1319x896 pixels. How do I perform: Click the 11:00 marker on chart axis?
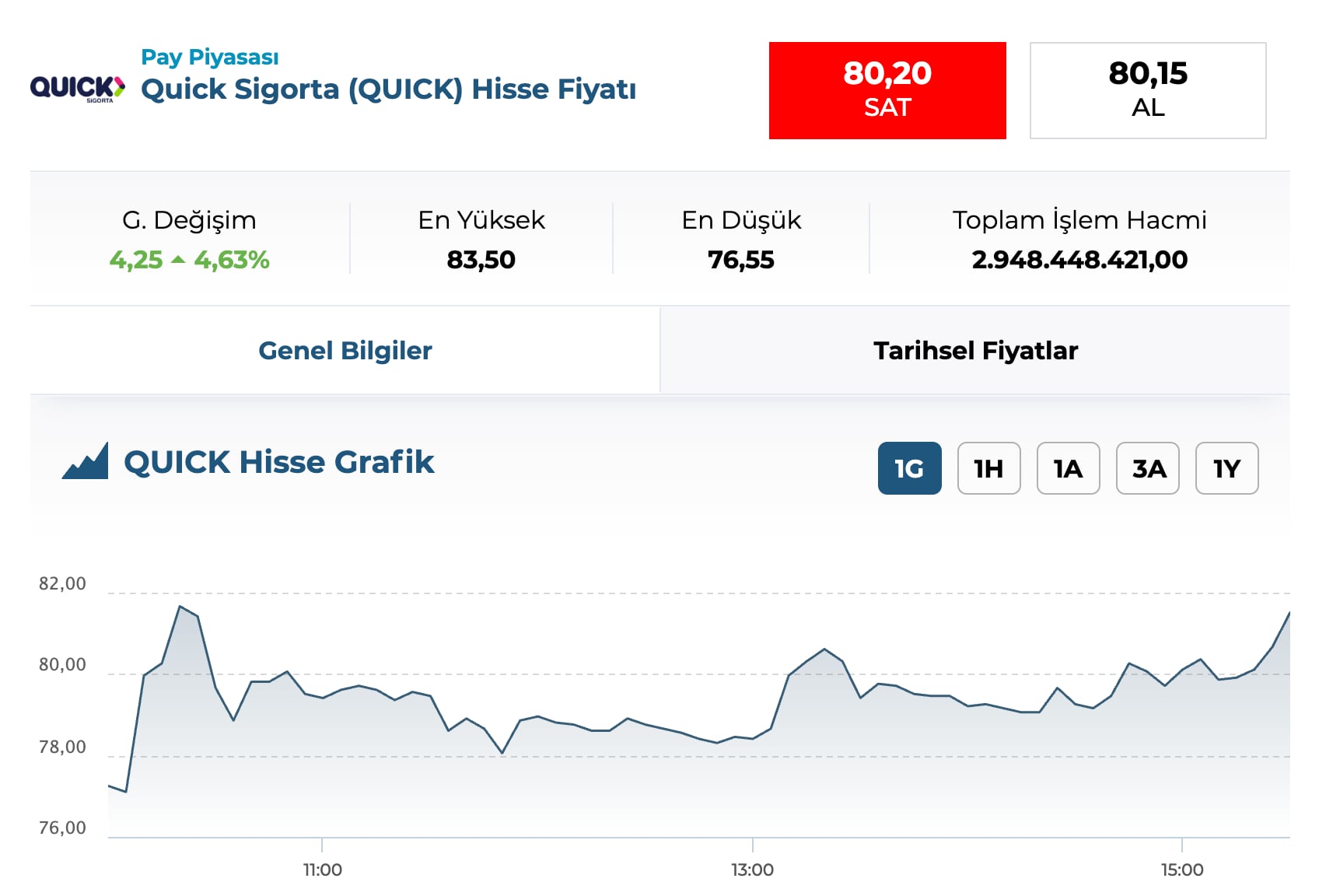(x=322, y=870)
